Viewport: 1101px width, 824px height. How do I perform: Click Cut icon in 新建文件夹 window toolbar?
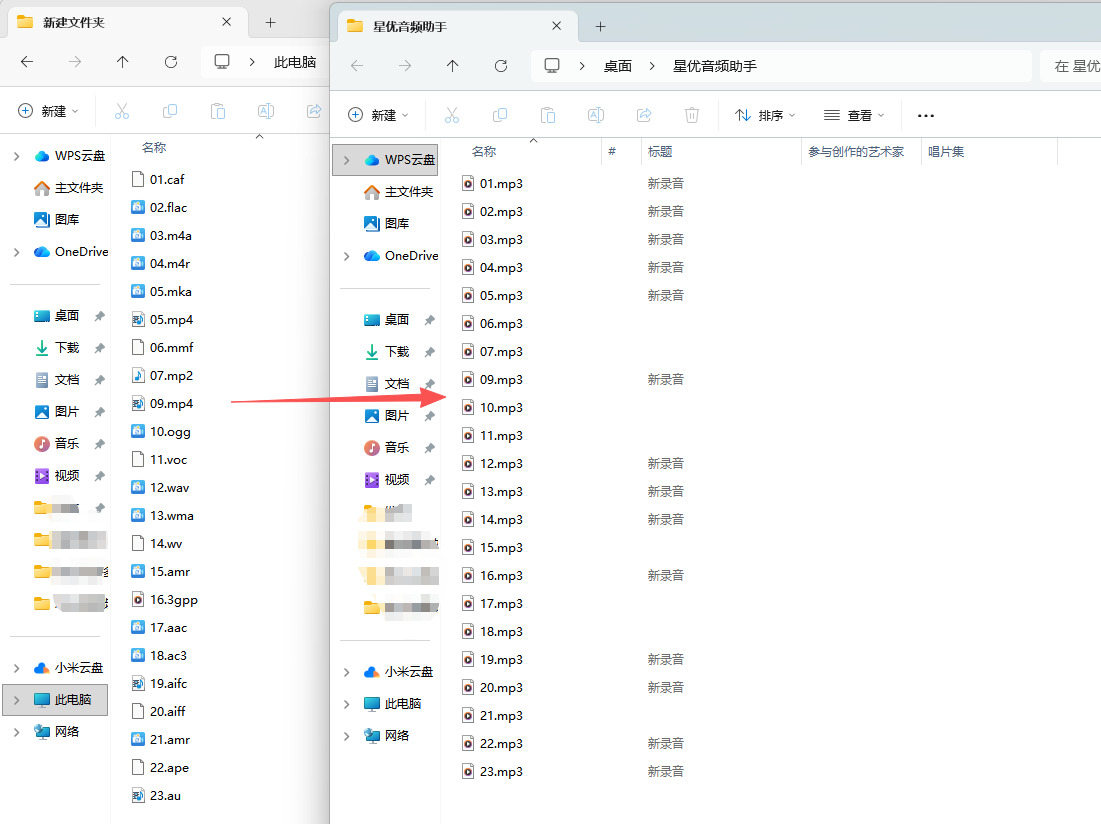click(x=121, y=111)
